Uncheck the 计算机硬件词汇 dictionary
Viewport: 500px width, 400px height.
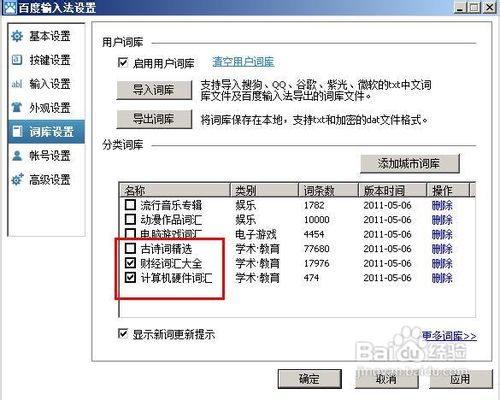[130, 277]
